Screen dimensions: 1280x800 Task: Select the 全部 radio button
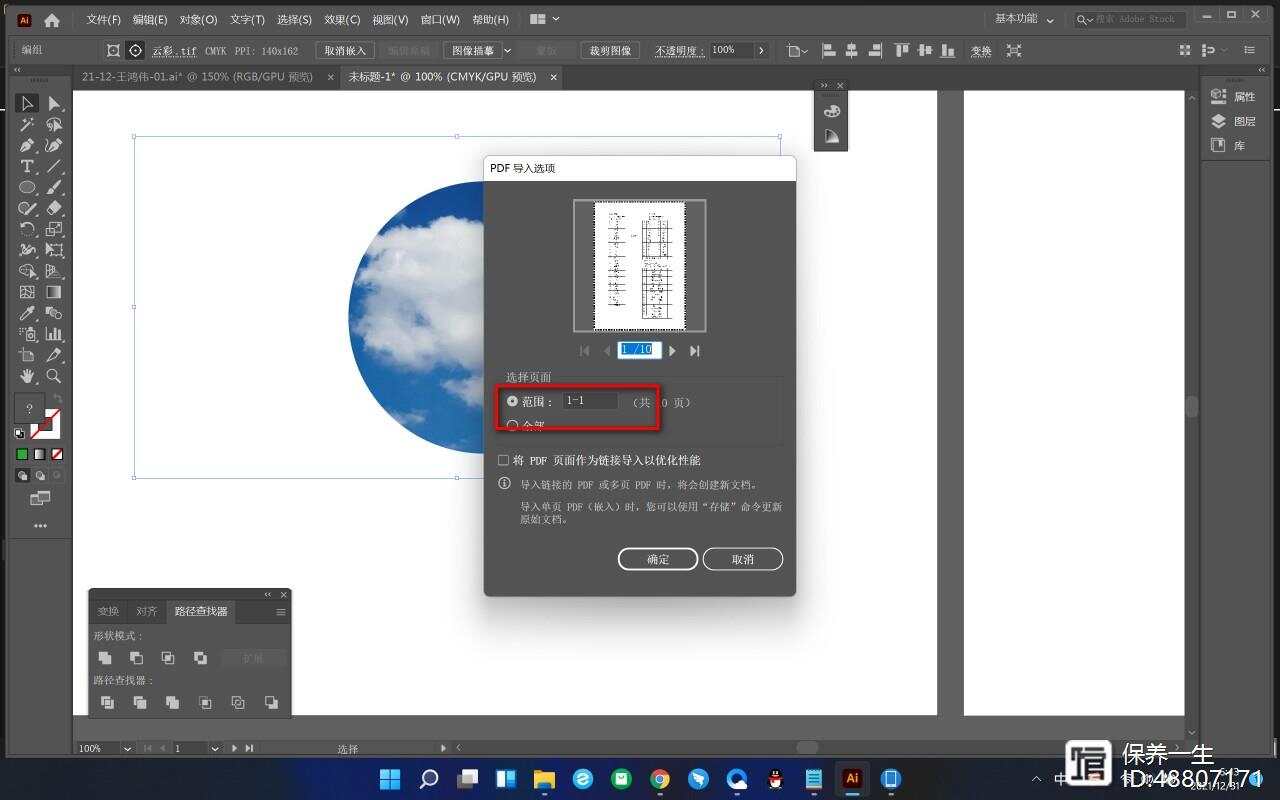[513, 425]
